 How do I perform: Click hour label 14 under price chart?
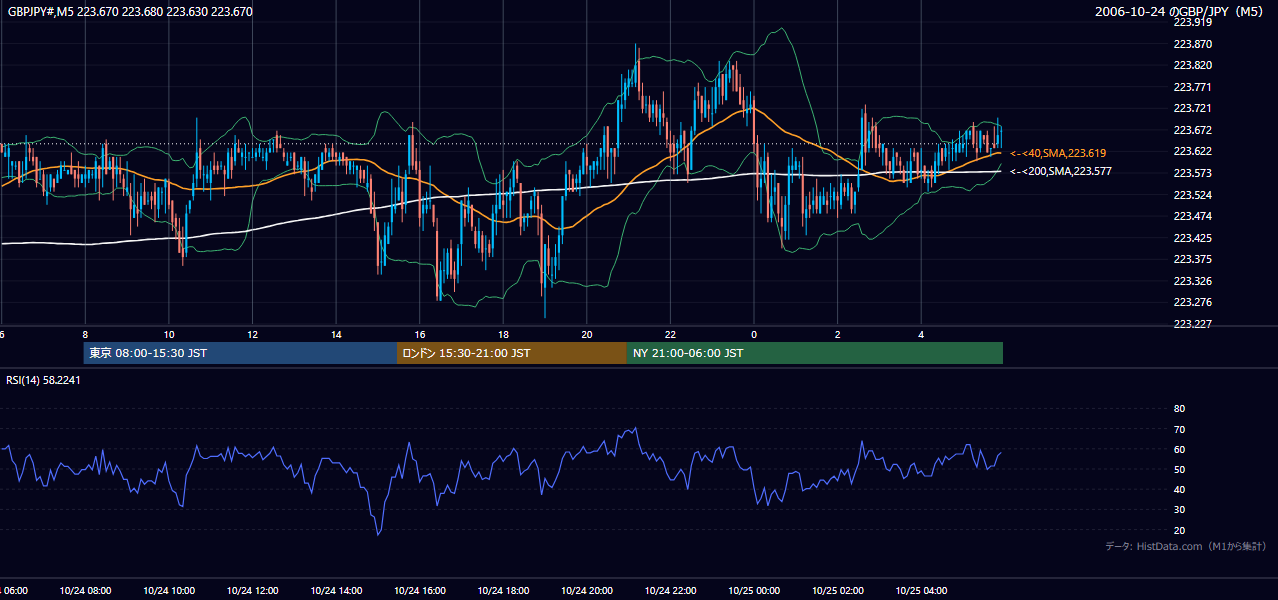(336, 335)
